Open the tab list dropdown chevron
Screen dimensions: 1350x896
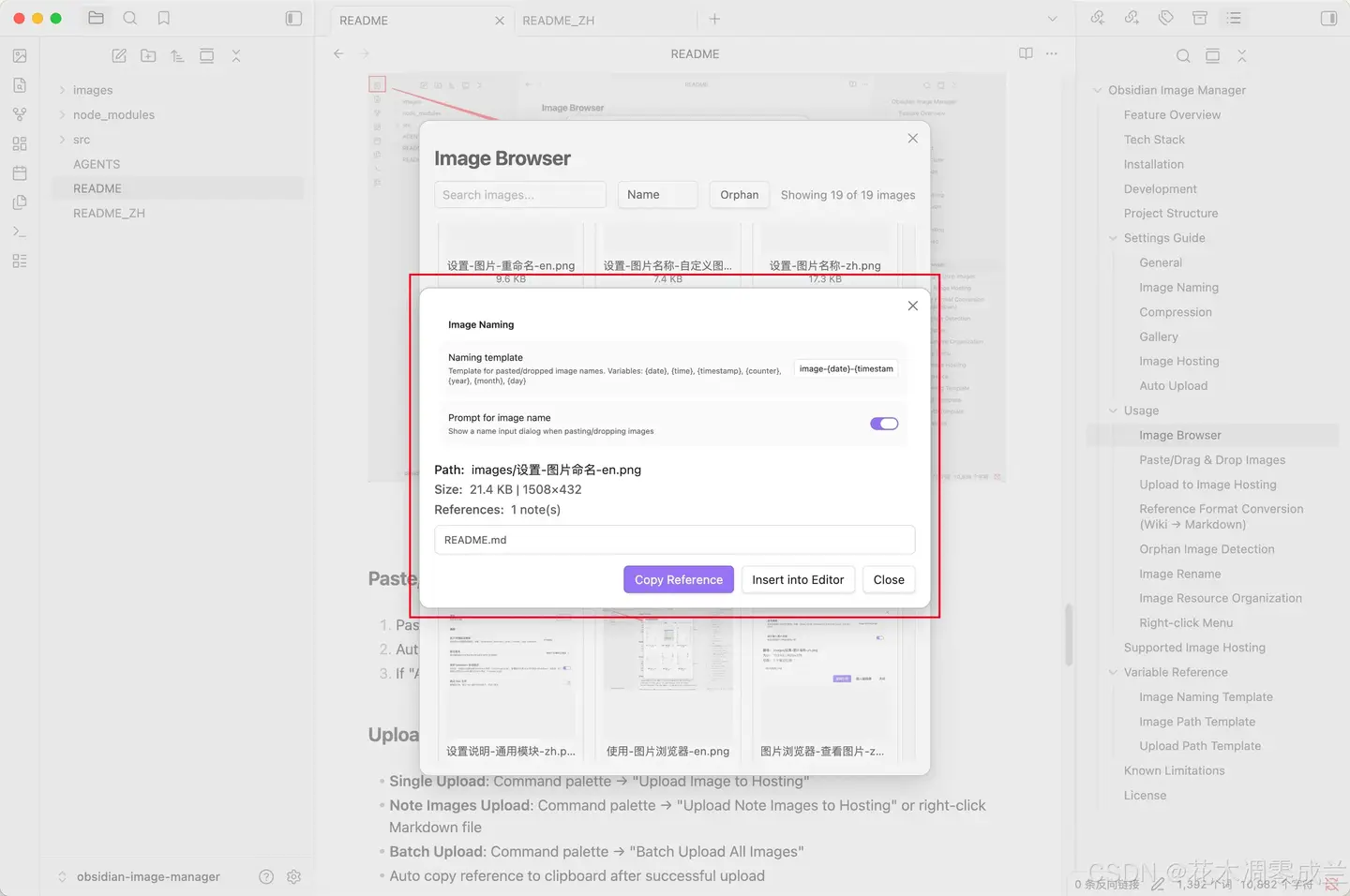[1052, 19]
